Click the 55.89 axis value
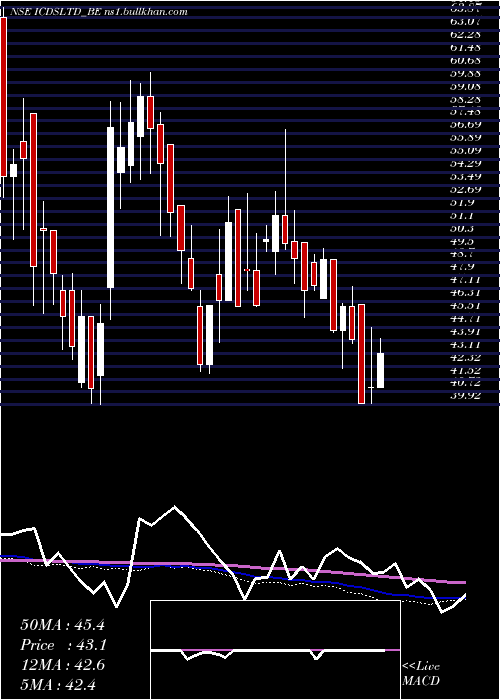This screenshot has height=700, width=500. pyautogui.click(x=467, y=136)
